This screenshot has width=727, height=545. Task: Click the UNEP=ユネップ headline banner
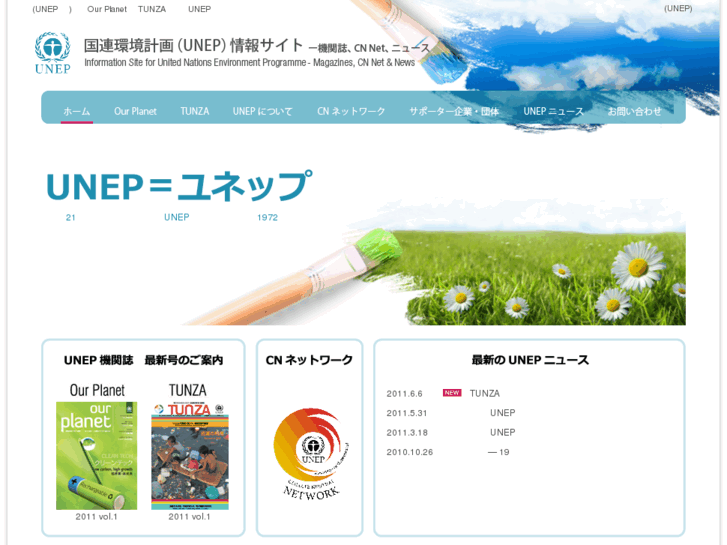pyautogui.click(x=179, y=186)
